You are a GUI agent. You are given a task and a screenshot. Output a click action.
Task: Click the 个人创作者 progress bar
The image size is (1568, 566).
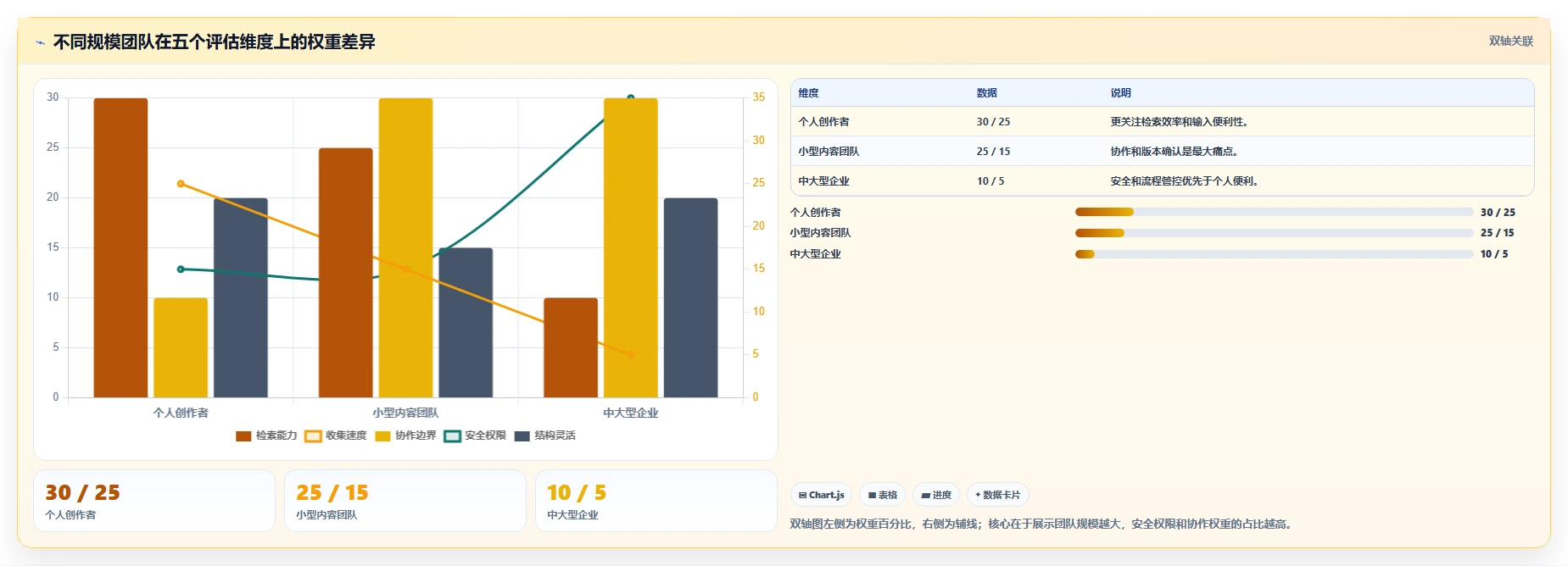click(1274, 212)
